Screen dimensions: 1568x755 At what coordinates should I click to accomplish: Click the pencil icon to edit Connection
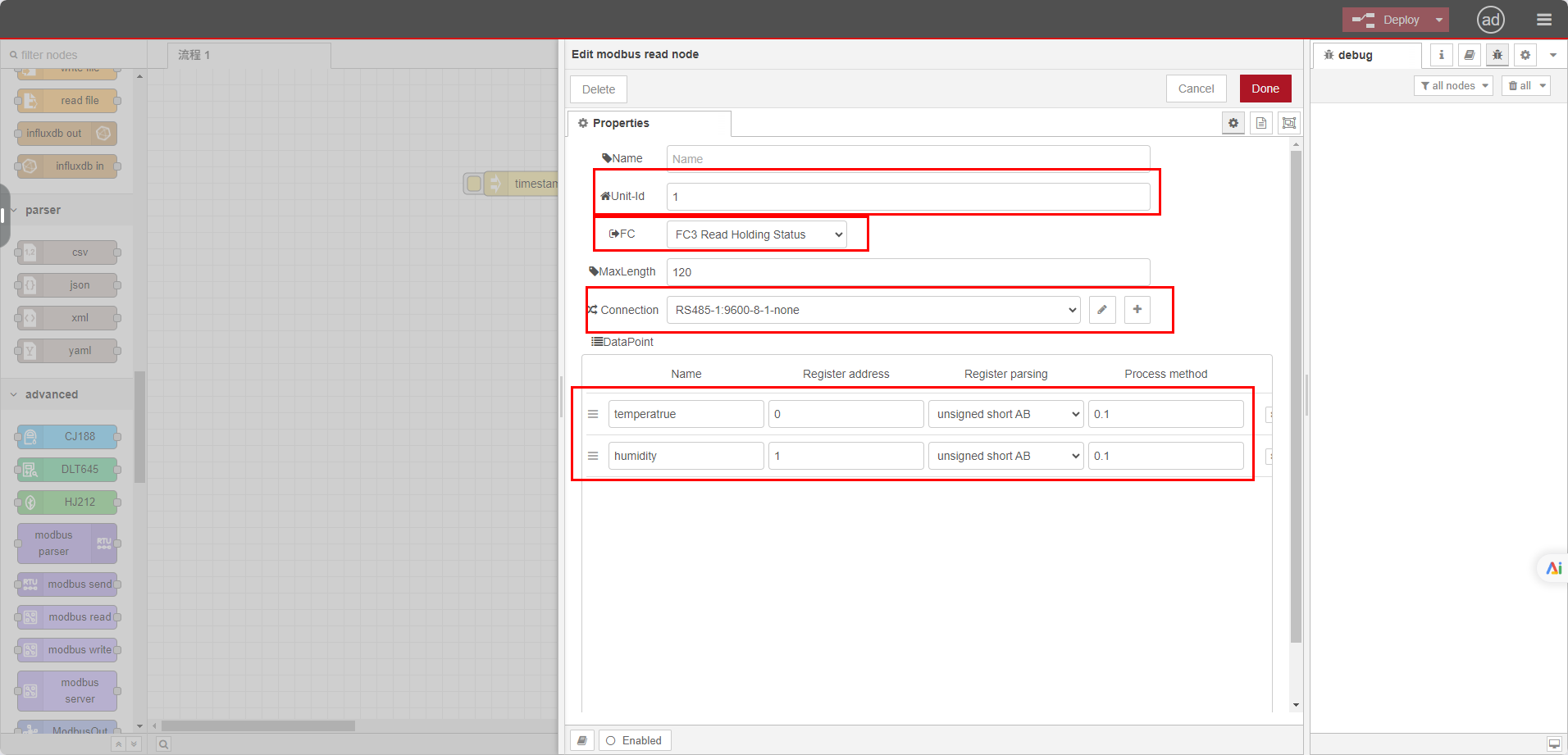[1102, 310]
